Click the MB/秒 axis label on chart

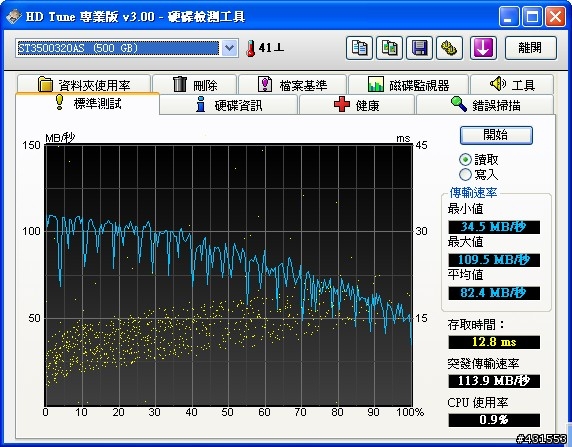coord(60,138)
